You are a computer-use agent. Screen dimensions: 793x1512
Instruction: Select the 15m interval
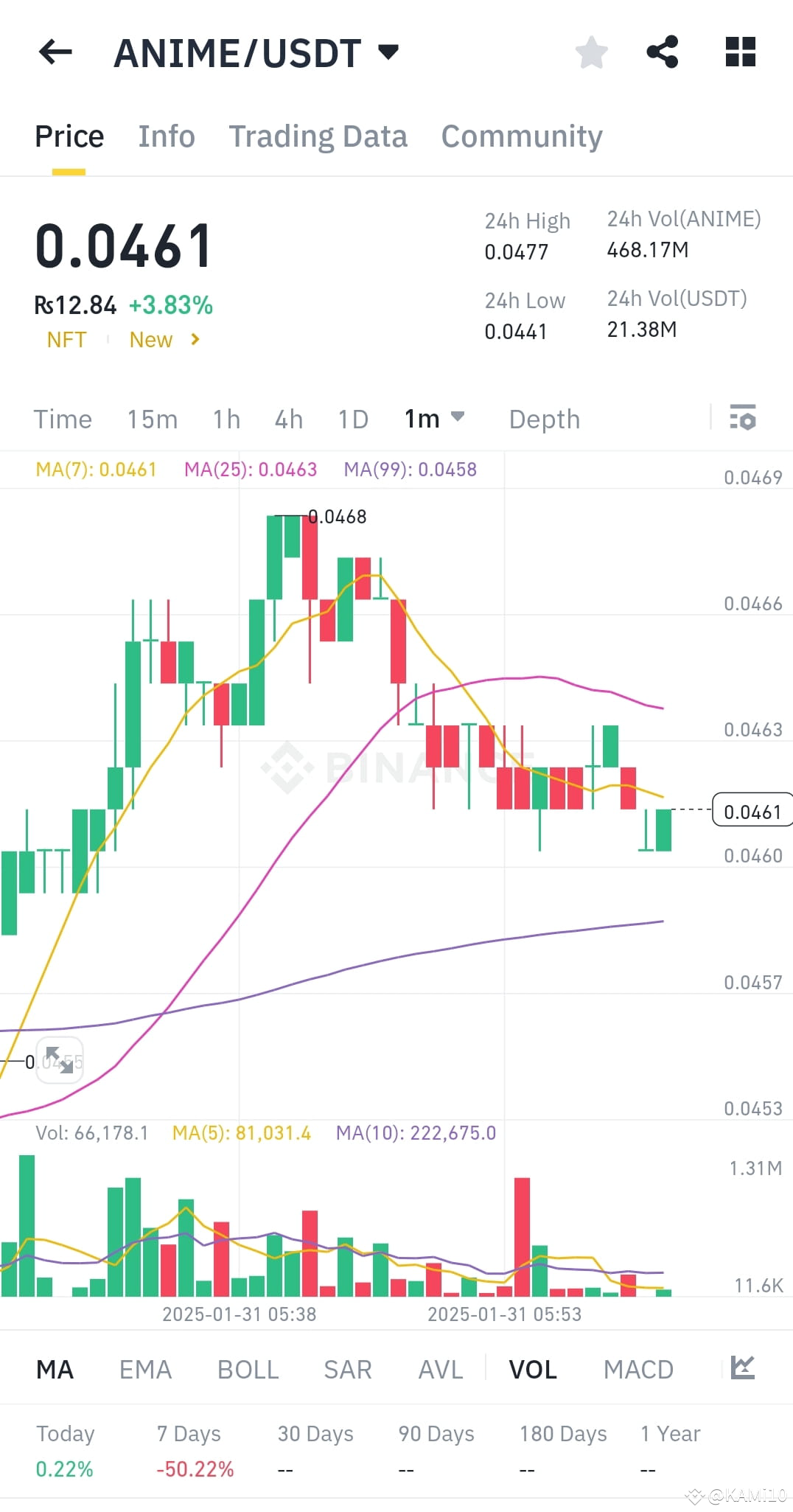(153, 419)
